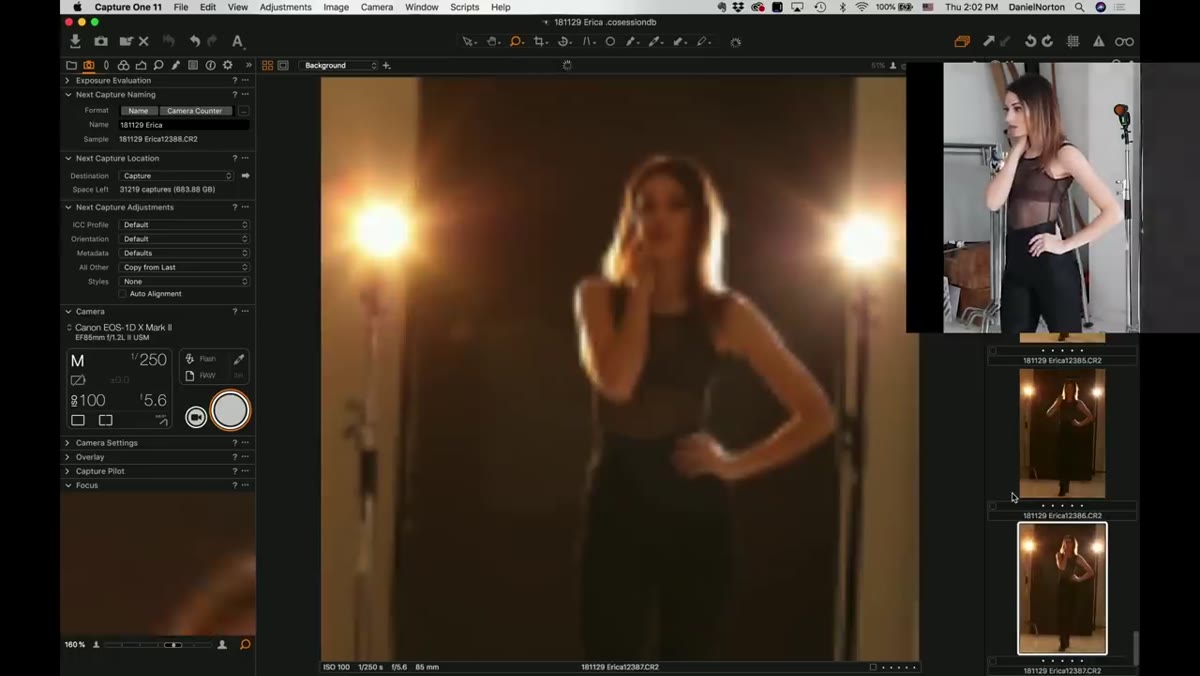Open the All Other 'Copy from Last' dropdown
The height and width of the screenshot is (676, 1200).
pyautogui.click(x=184, y=267)
